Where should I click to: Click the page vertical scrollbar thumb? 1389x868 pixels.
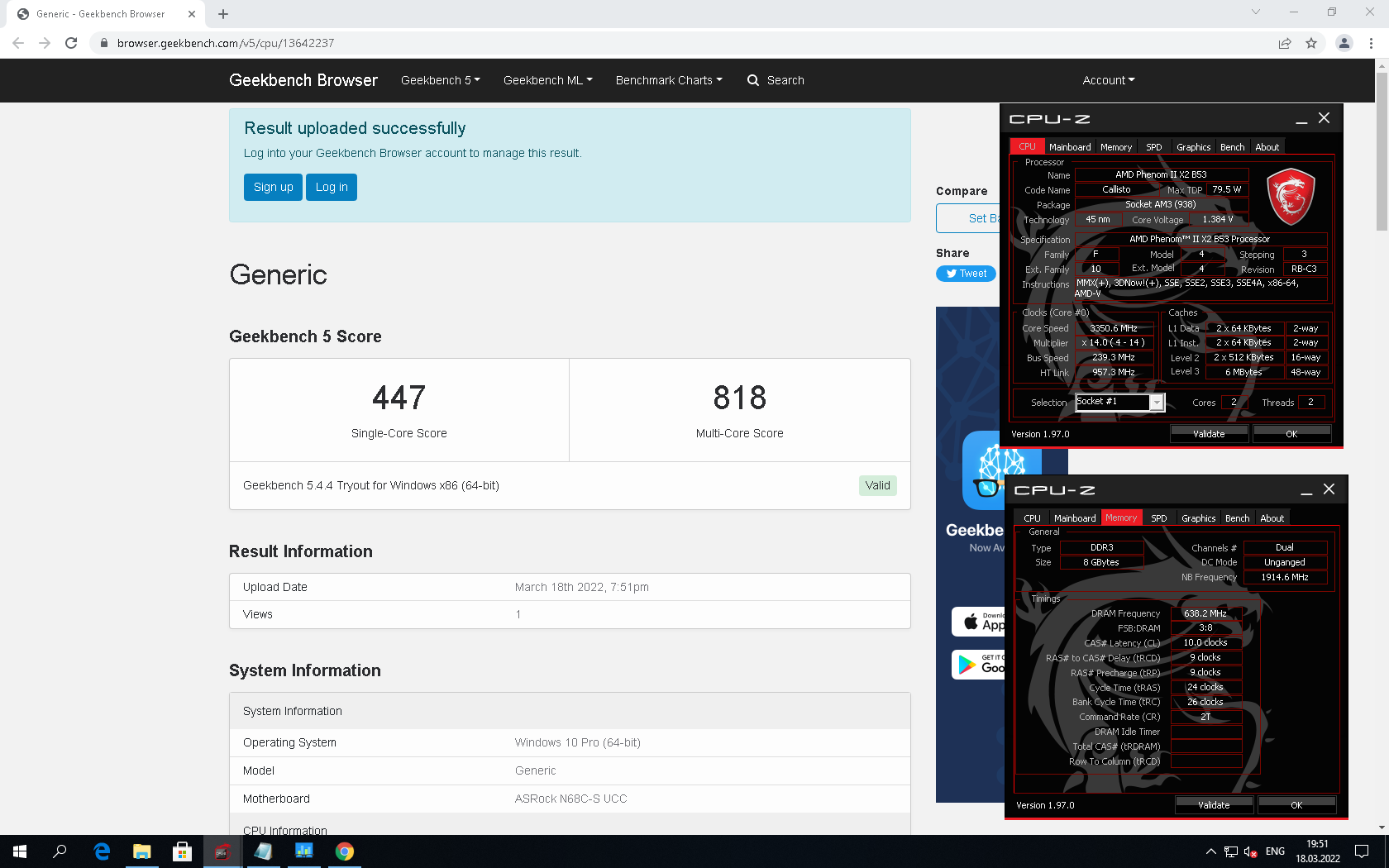point(1382,151)
